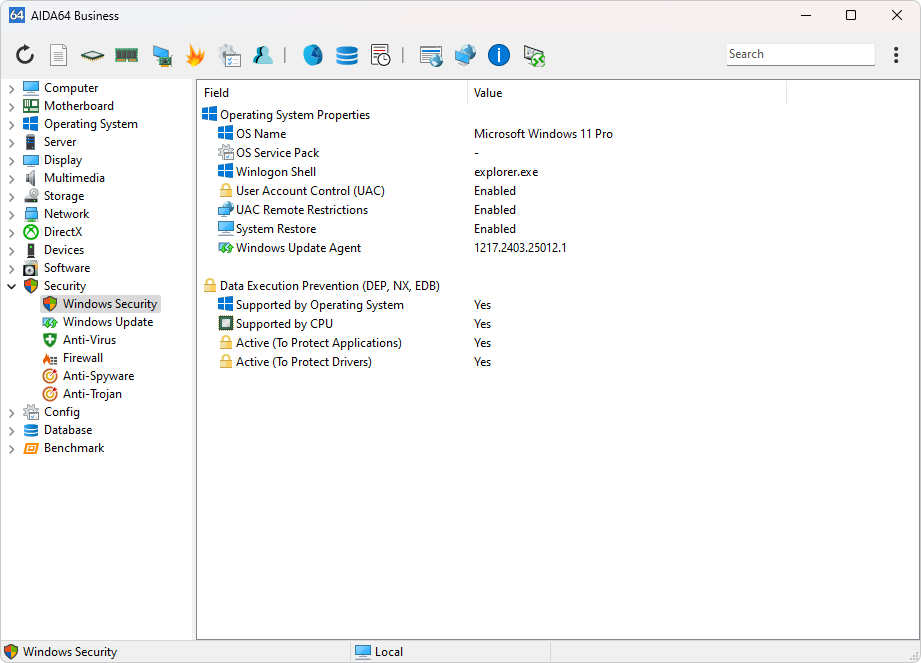
Task: Click the blue pie chart toolbar icon
Action: tap(312, 55)
